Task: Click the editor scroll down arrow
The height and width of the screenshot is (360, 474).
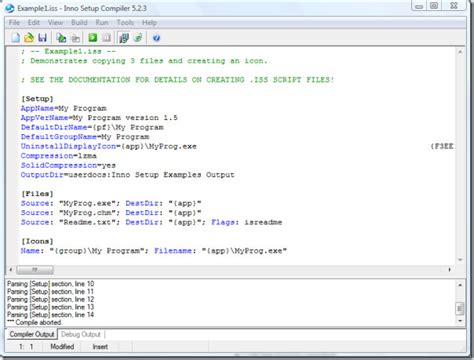Action: pos(460,260)
